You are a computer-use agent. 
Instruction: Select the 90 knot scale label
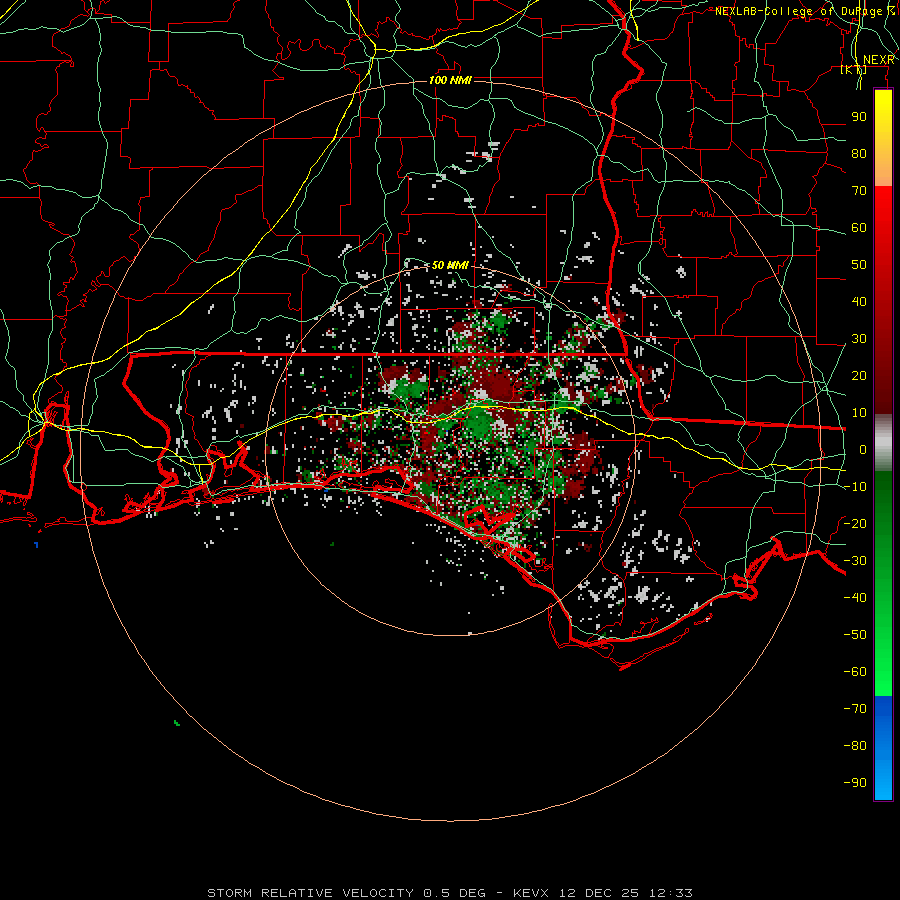859,117
